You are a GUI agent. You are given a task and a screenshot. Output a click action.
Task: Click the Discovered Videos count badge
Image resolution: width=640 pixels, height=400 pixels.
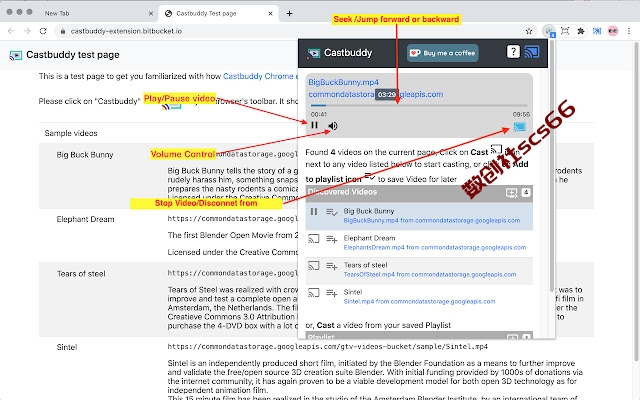(526, 192)
